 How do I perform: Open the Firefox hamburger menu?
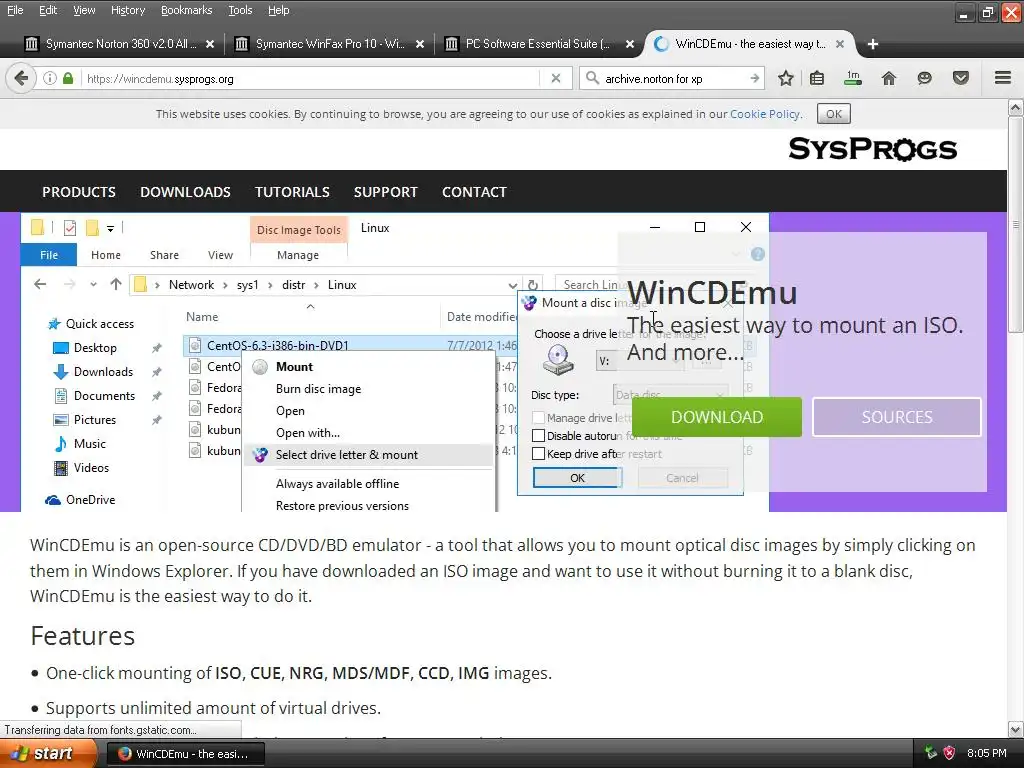(1003, 78)
